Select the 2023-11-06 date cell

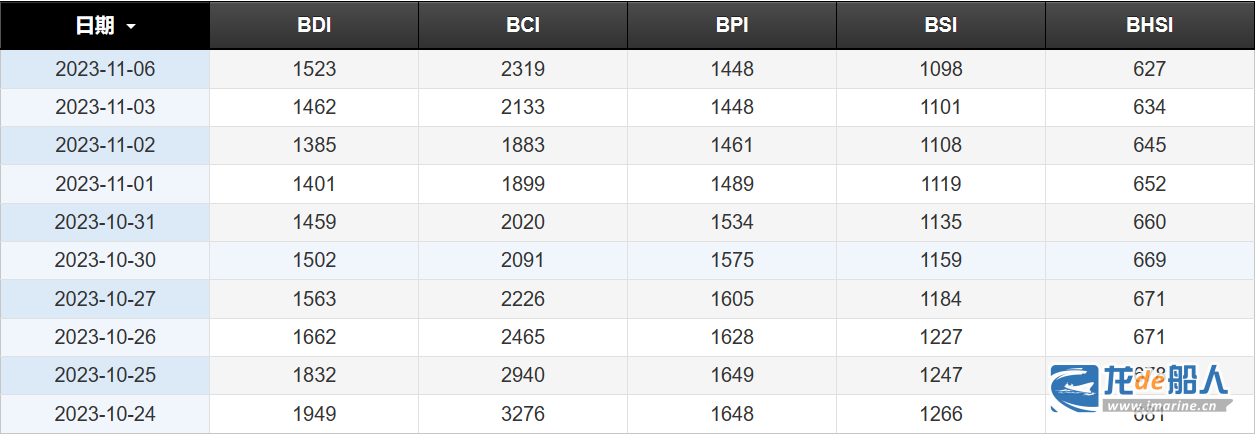point(105,69)
